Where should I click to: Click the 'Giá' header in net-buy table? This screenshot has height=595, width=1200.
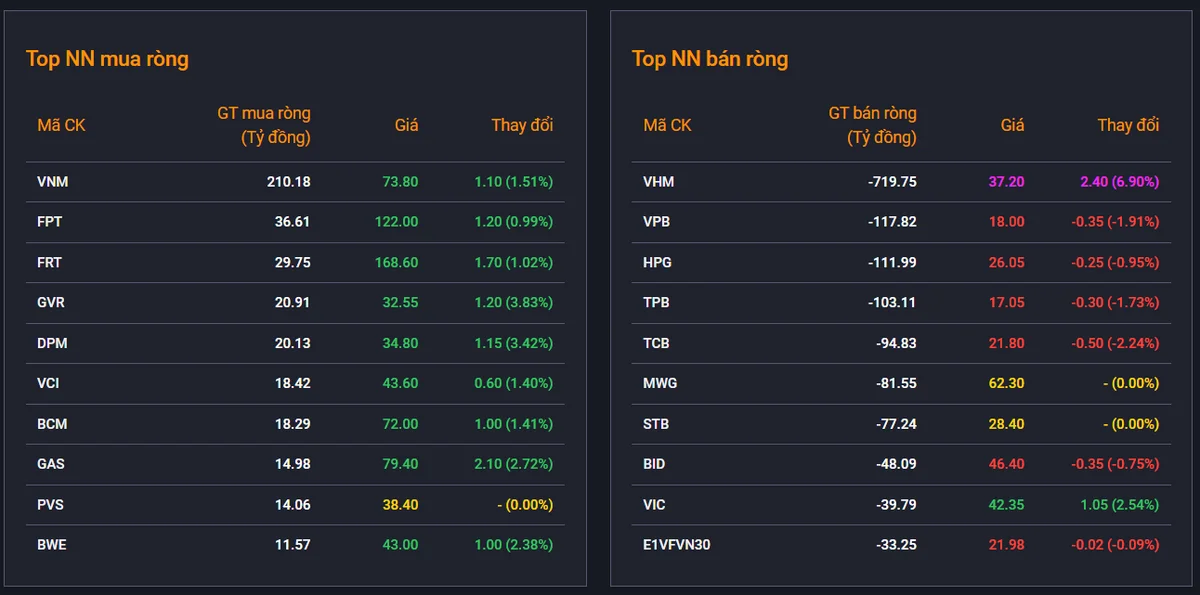[x=406, y=126]
